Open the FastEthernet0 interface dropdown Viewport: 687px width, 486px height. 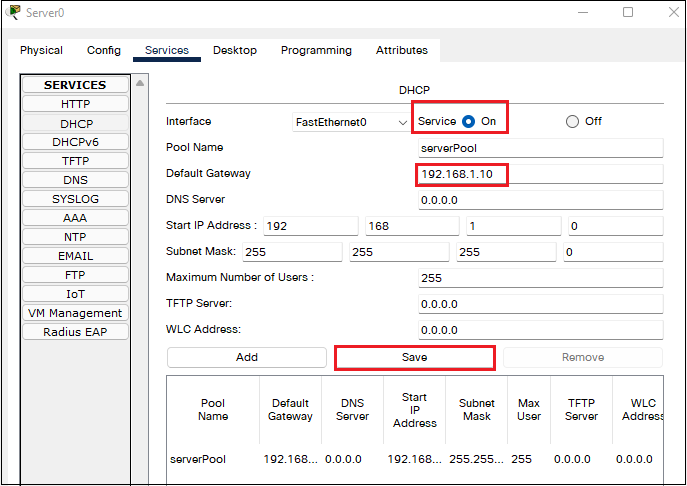coord(350,122)
